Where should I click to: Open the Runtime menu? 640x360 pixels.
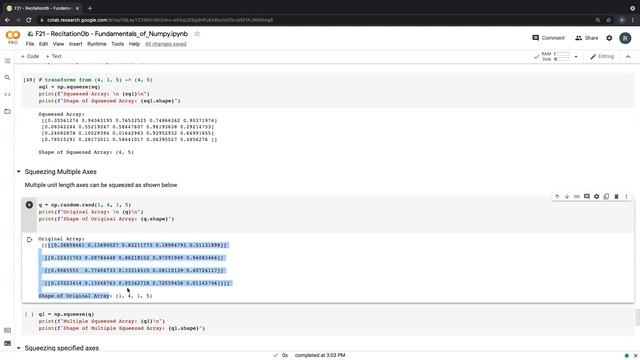pos(97,44)
